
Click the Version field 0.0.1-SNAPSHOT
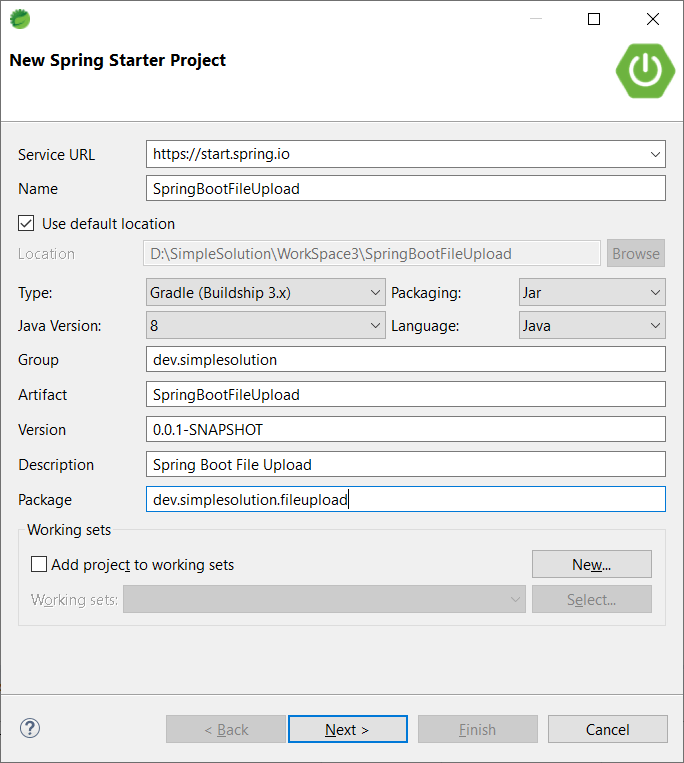click(x=406, y=430)
